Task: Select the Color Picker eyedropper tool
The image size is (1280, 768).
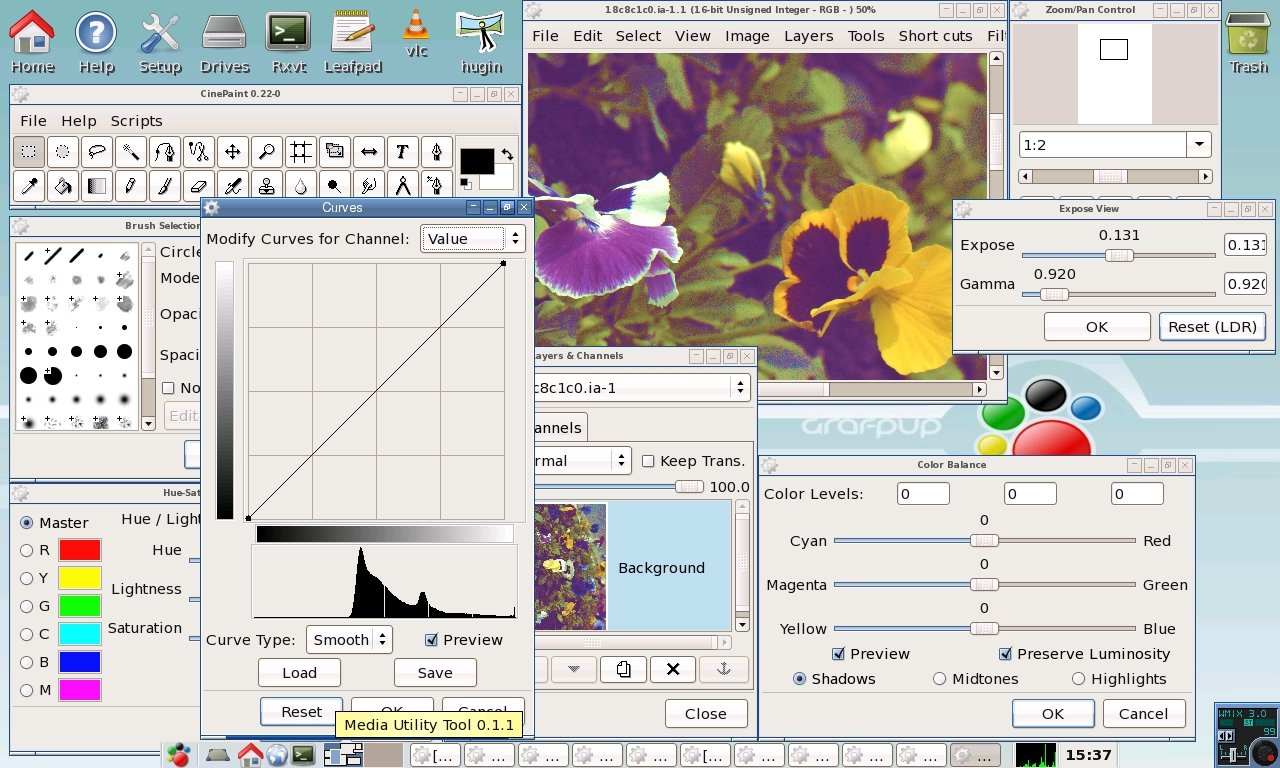Action: pos(29,186)
